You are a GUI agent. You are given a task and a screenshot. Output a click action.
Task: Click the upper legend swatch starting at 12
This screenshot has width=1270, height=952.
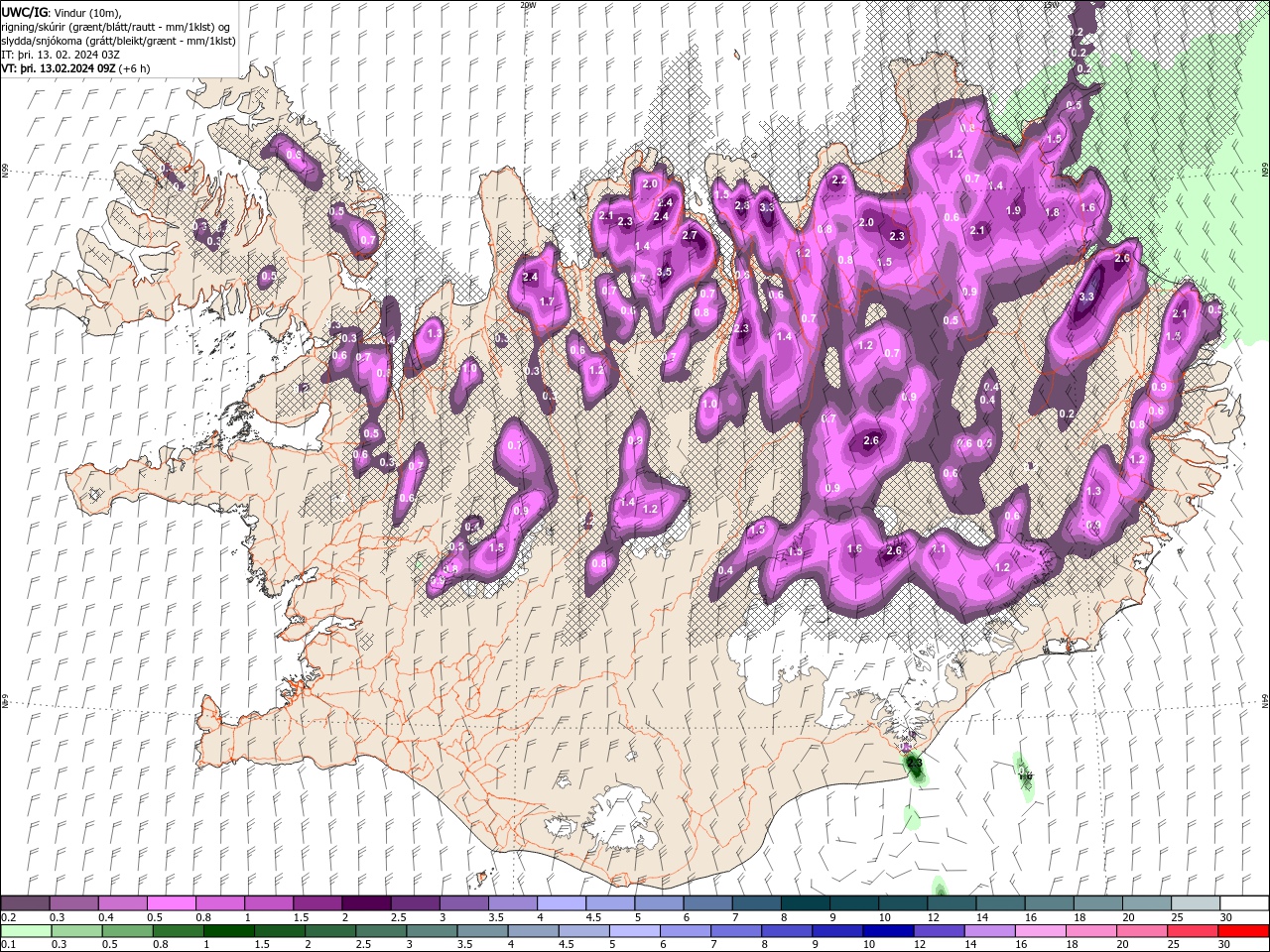pos(950,903)
